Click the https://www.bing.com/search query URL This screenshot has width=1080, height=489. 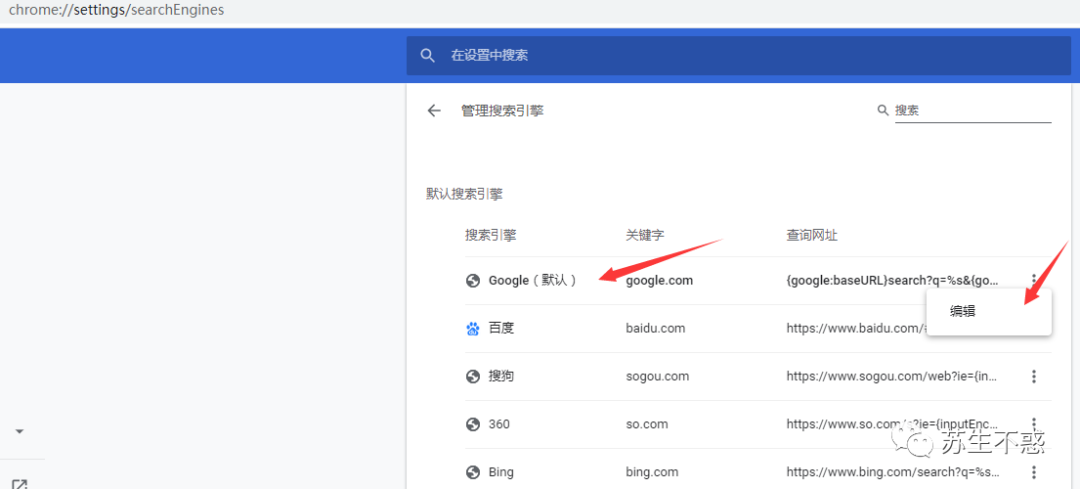pyautogui.click(x=893, y=472)
